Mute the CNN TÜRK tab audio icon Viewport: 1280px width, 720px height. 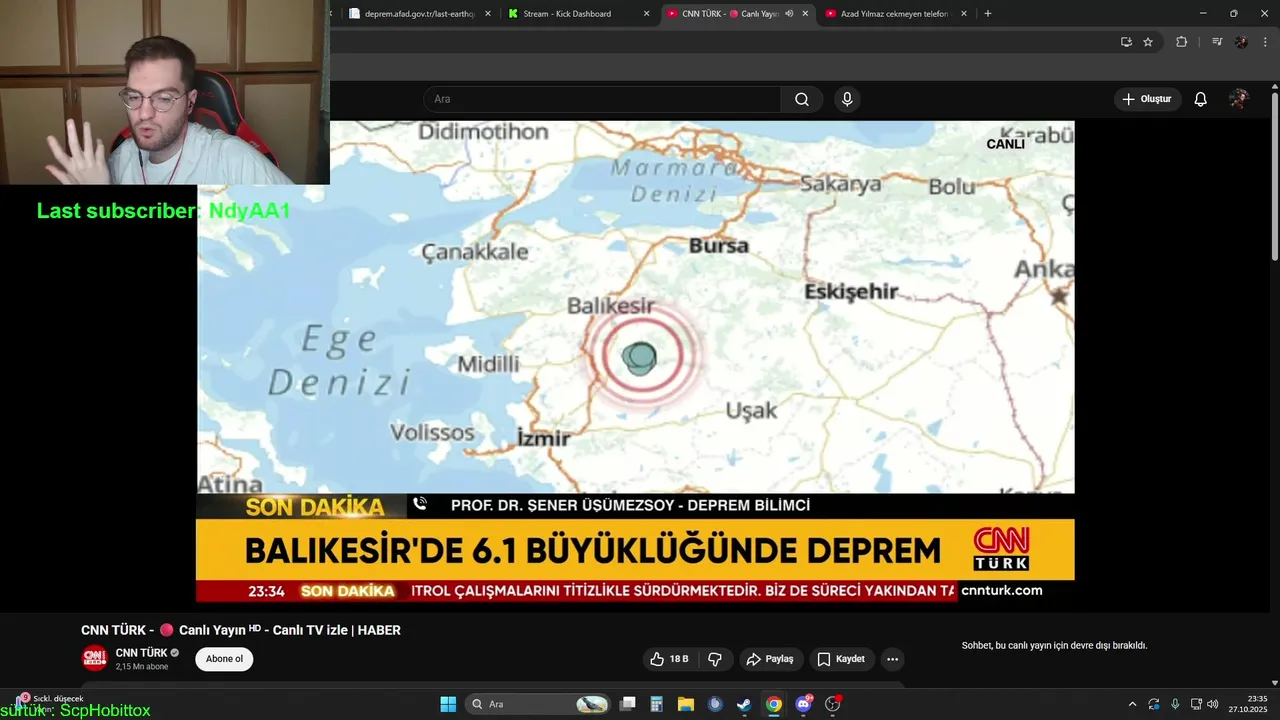(789, 14)
